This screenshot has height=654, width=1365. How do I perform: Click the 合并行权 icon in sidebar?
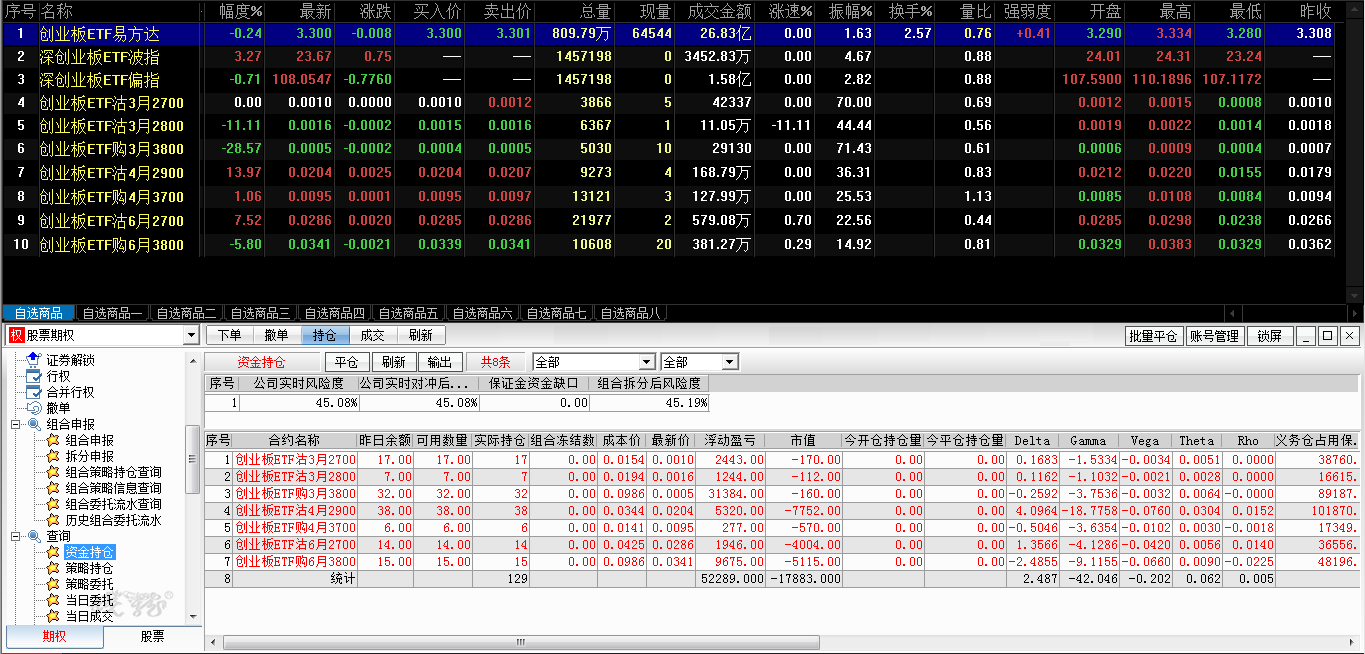tap(34, 392)
